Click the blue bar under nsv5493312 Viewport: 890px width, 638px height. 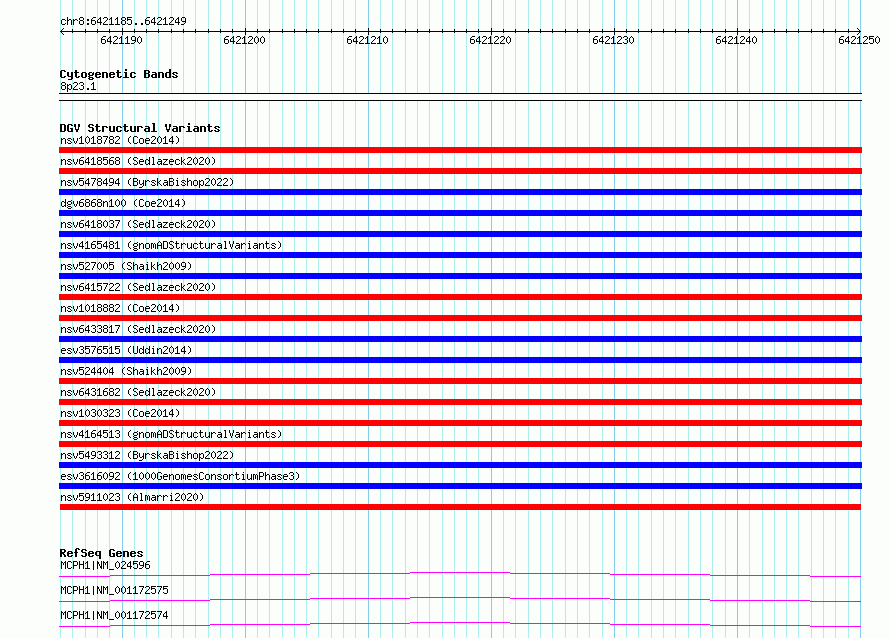point(460,465)
